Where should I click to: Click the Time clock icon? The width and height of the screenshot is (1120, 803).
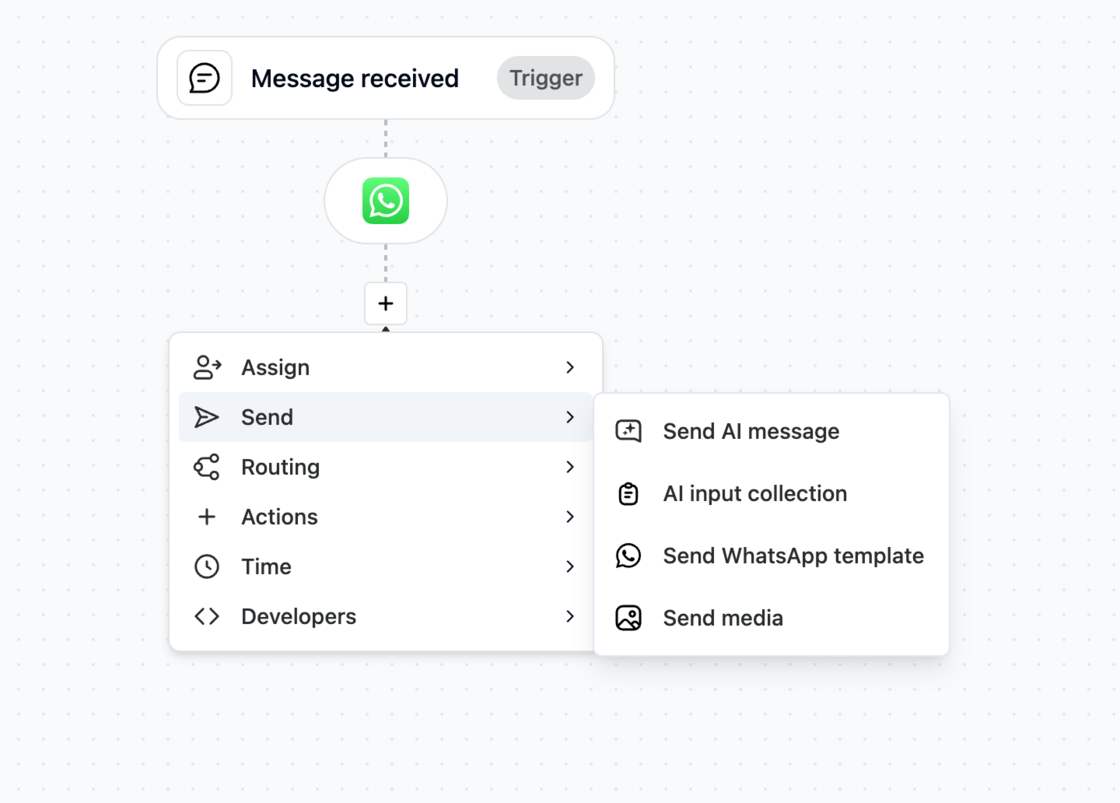[206, 567]
